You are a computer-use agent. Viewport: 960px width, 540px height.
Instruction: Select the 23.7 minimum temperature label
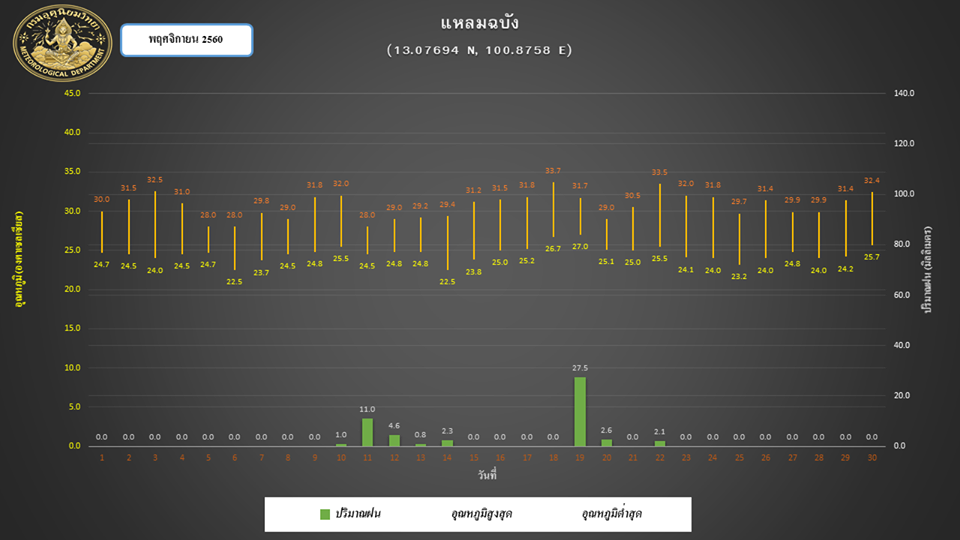point(261,273)
